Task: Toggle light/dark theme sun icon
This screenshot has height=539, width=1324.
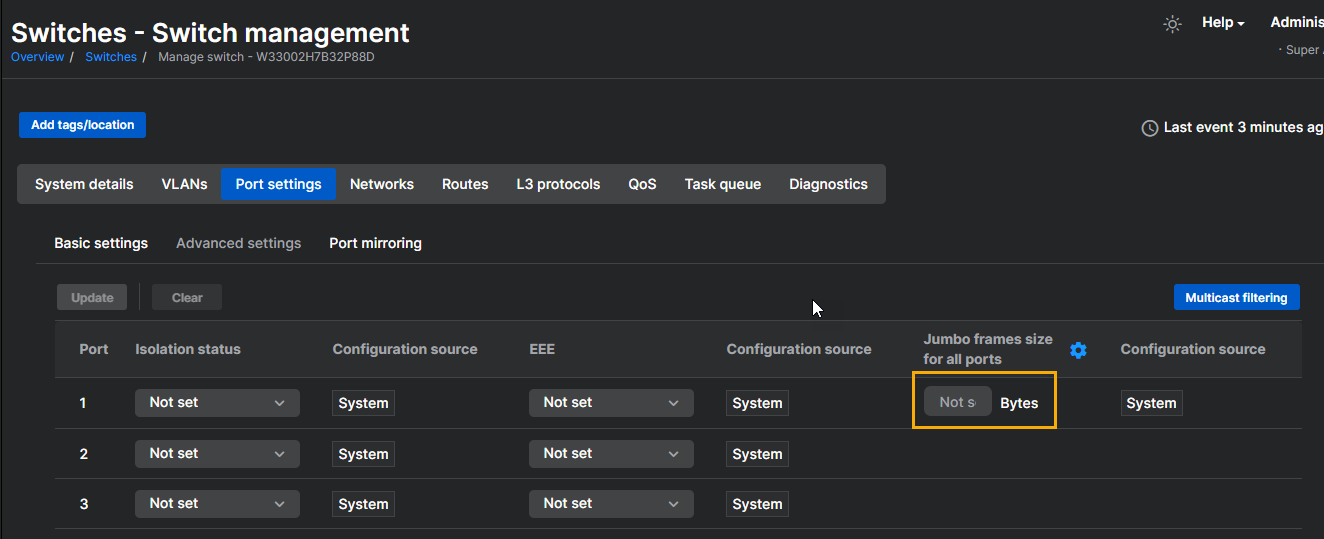Action: [x=1173, y=24]
